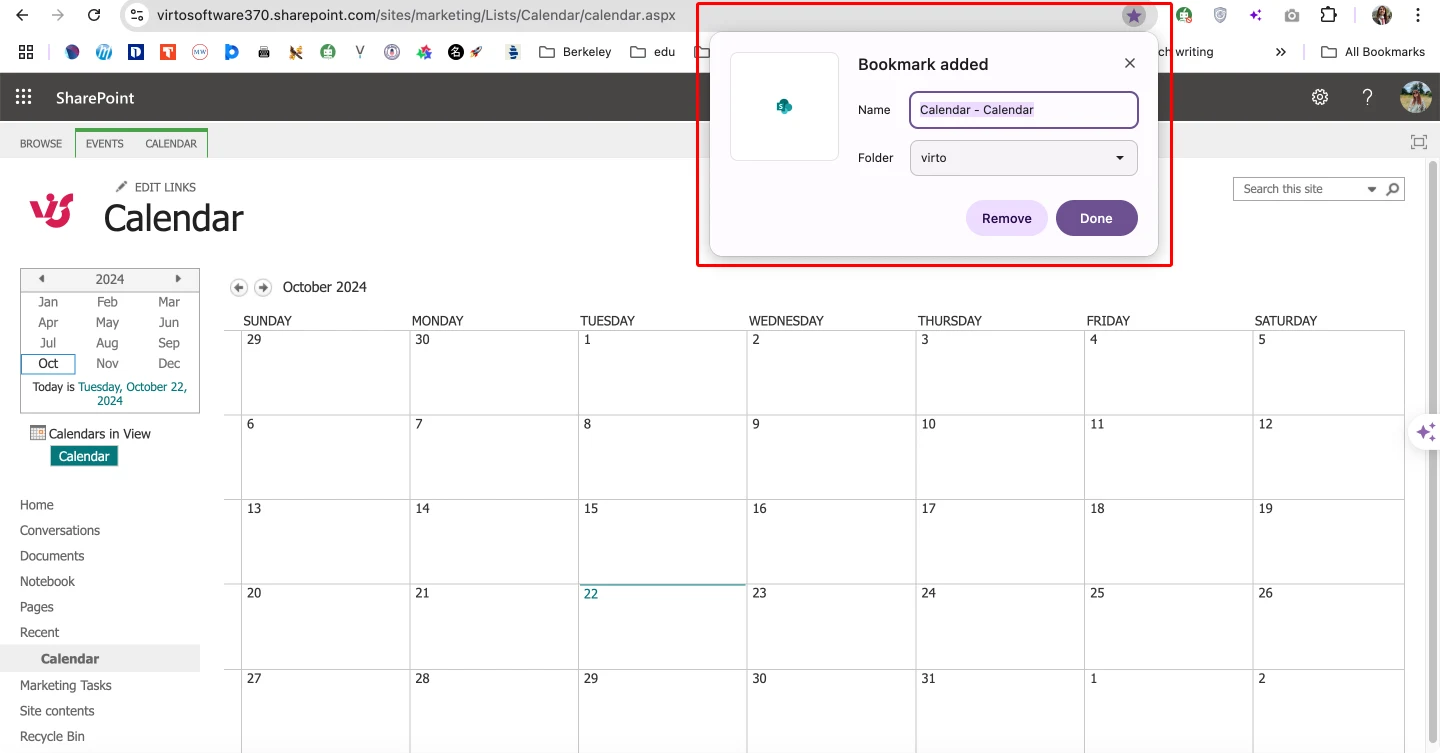Image resolution: width=1440 pixels, height=753 pixels.
Task: Open the printer bookmark icon
Action: click(x=264, y=52)
